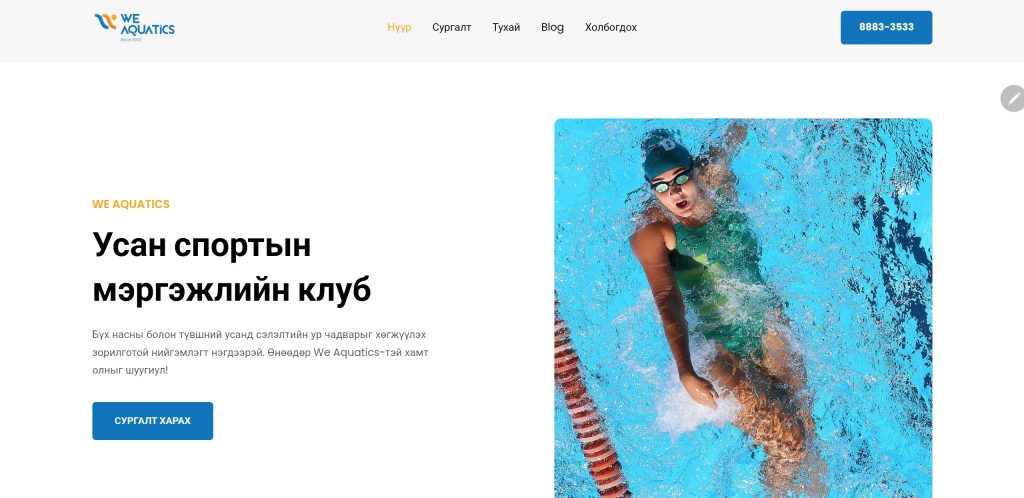Open the Сургалт menu item
Screen dimensions: 1024x498
click(x=451, y=27)
